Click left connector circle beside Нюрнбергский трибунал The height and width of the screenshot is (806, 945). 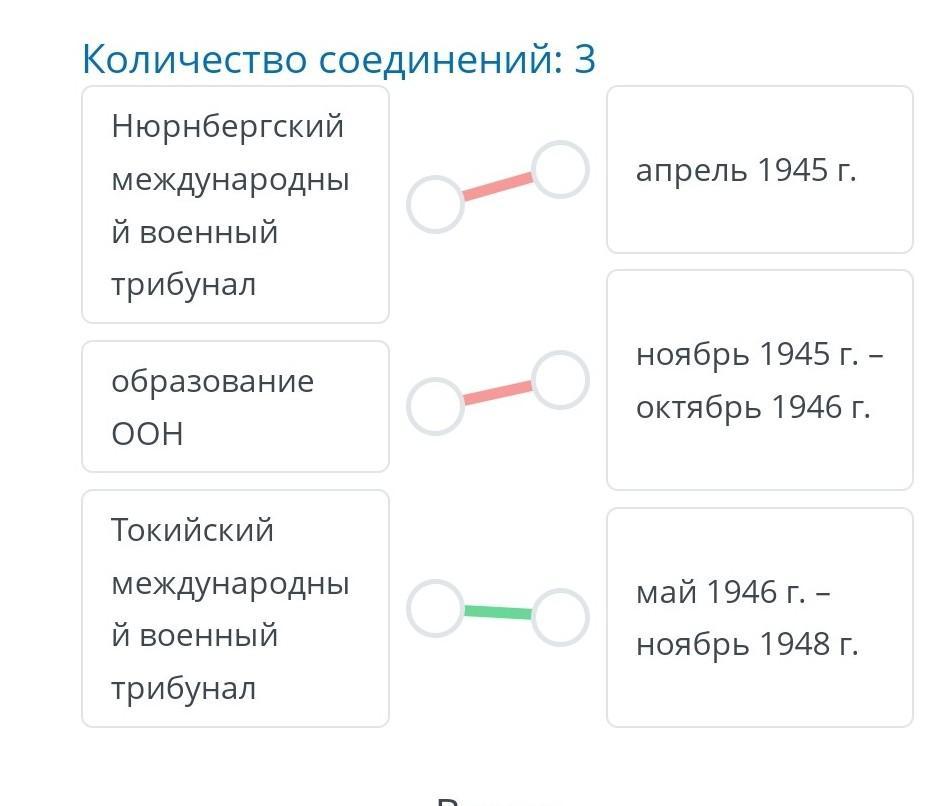click(x=435, y=204)
